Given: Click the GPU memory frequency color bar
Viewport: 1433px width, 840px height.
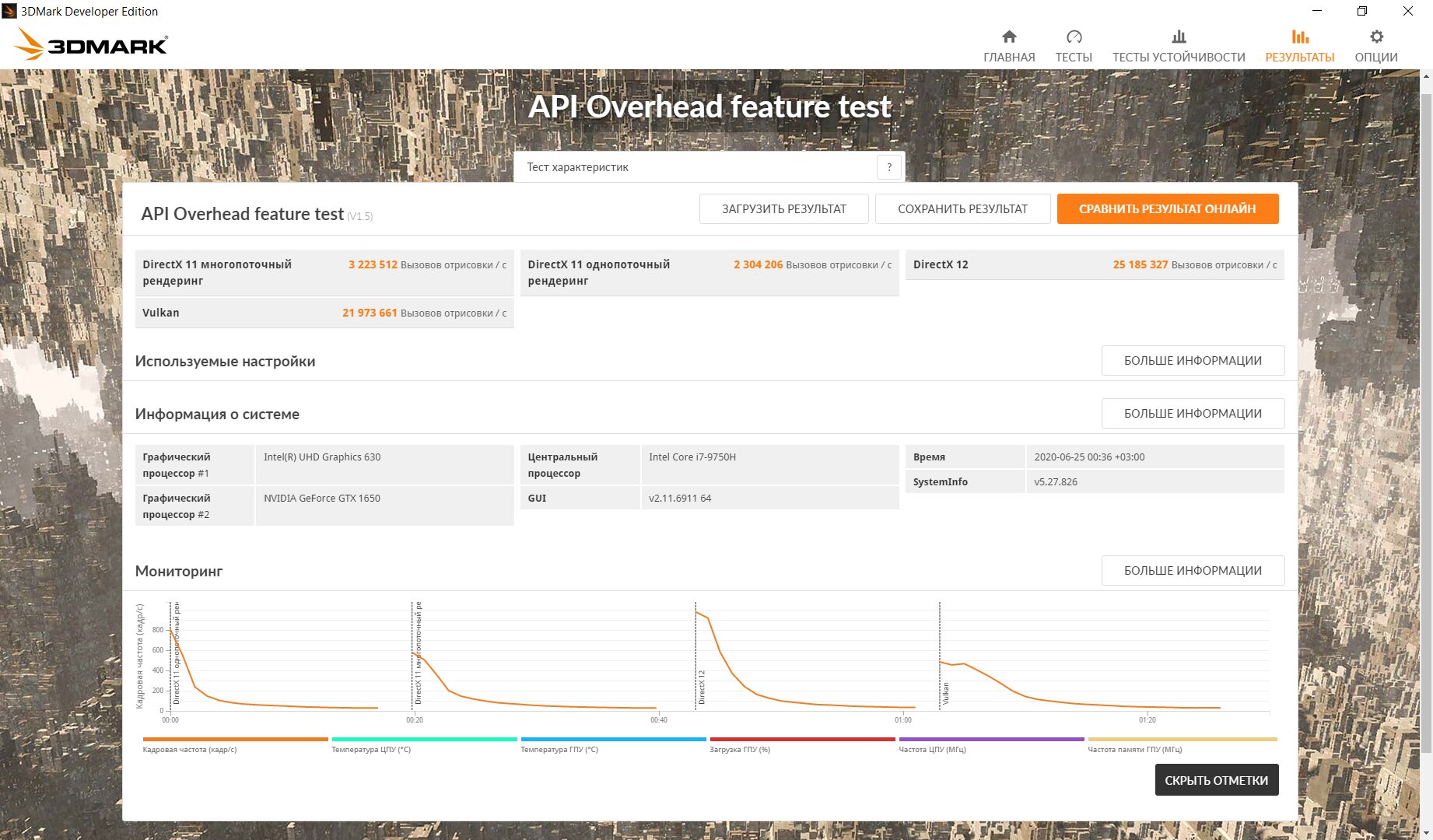Looking at the screenshot, I should coord(1182,739).
